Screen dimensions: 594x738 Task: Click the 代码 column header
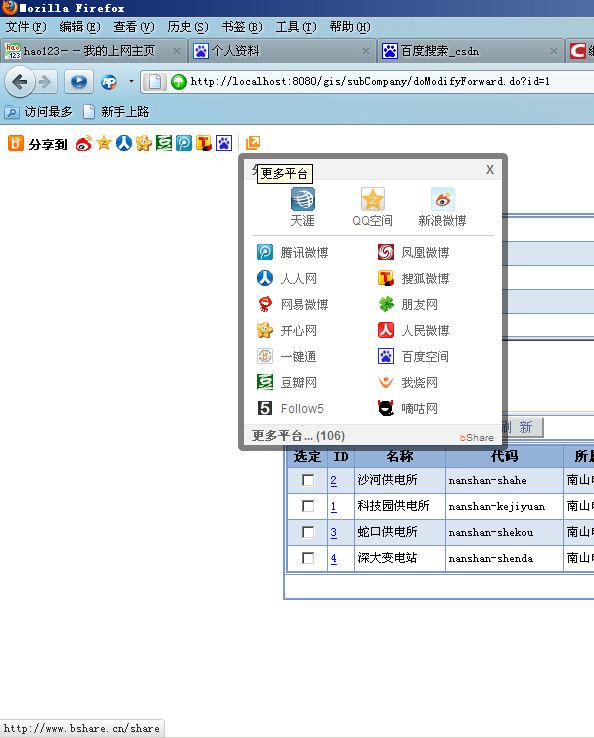coord(504,456)
